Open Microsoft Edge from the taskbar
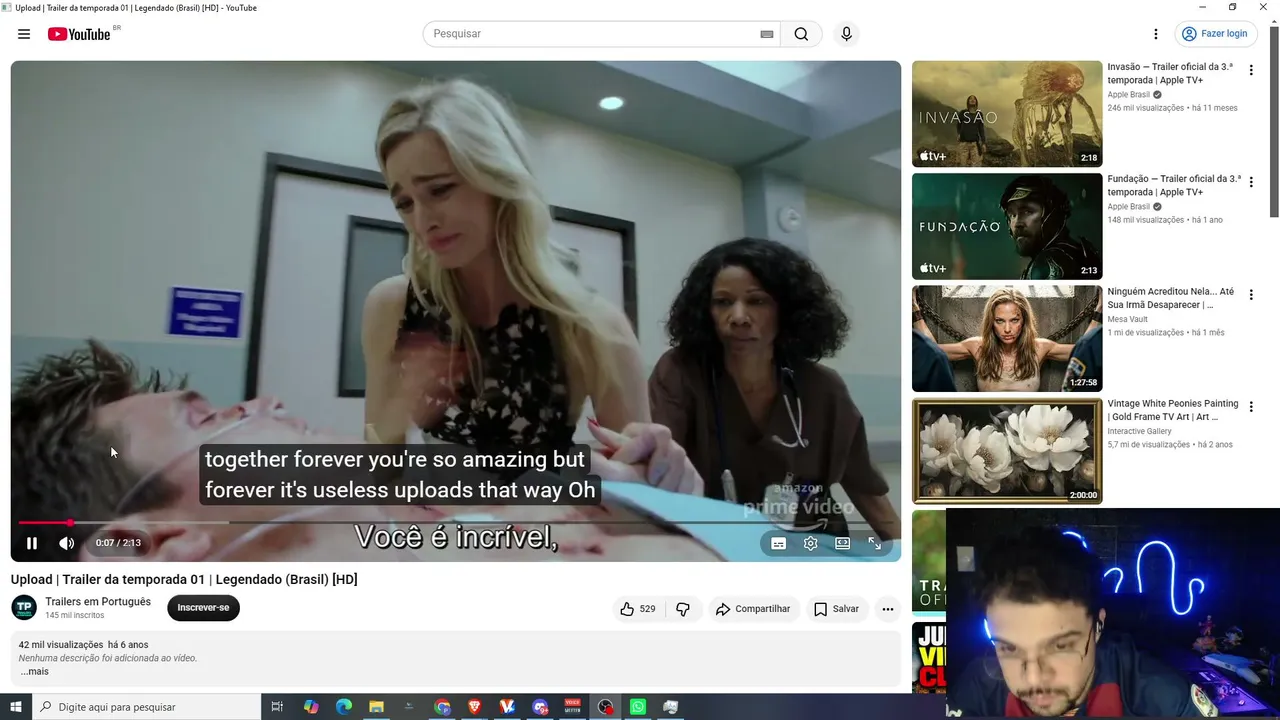Image resolution: width=1280 pixels, height=720 pixels. [344, 707]
